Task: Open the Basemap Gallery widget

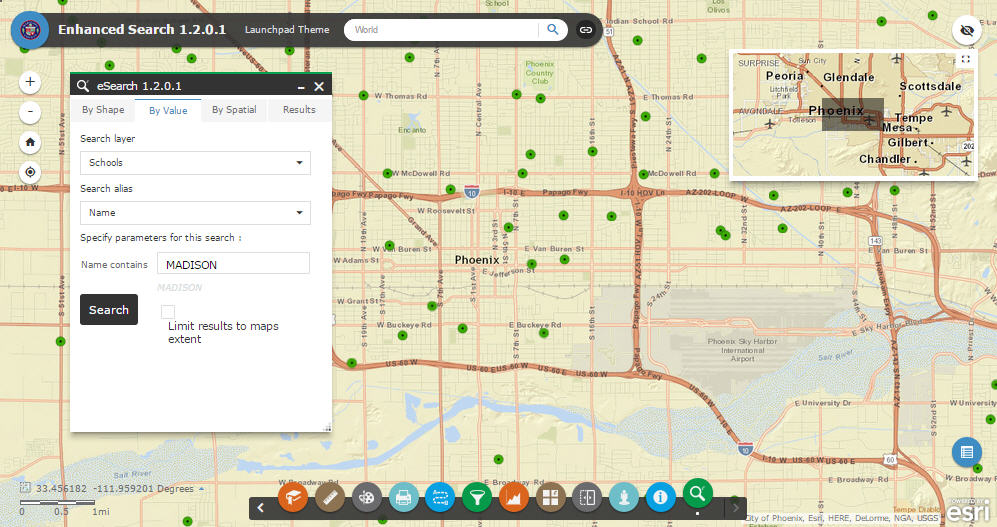Action: point(551,497)
